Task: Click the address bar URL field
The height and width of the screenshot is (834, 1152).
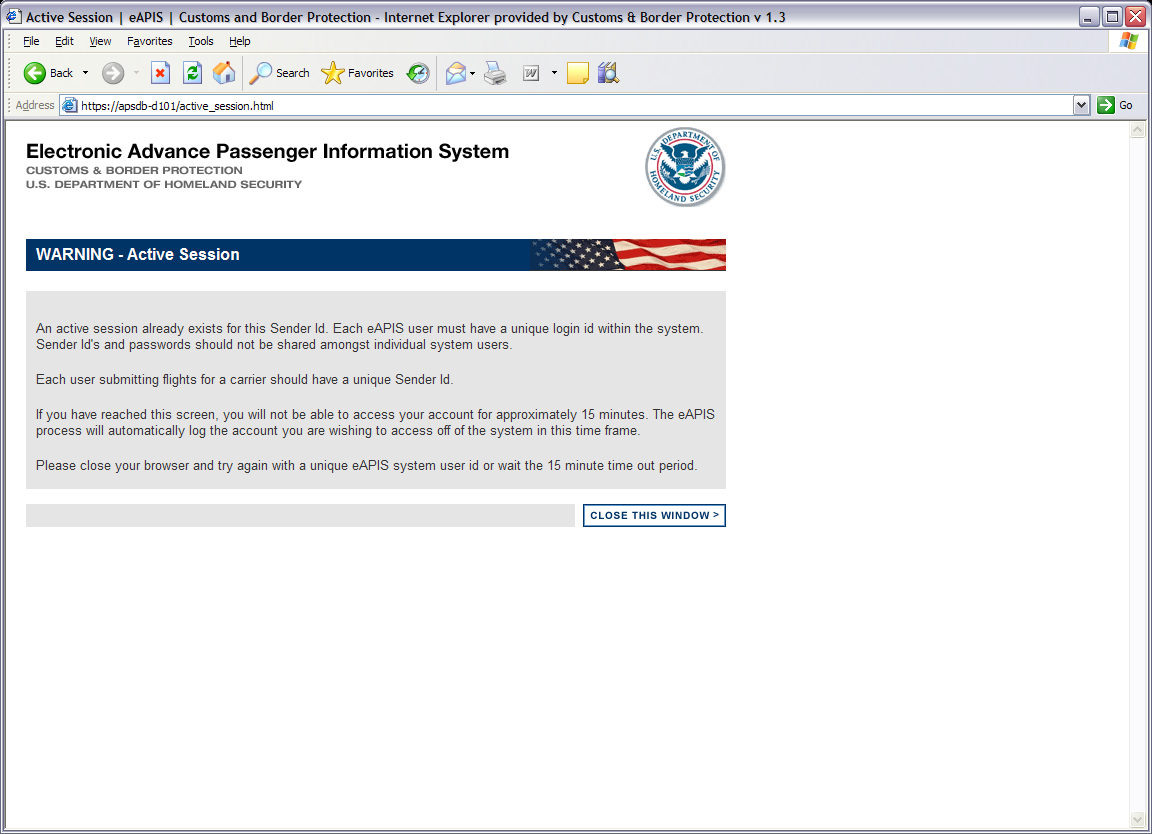Action: [x=566, y=105]
